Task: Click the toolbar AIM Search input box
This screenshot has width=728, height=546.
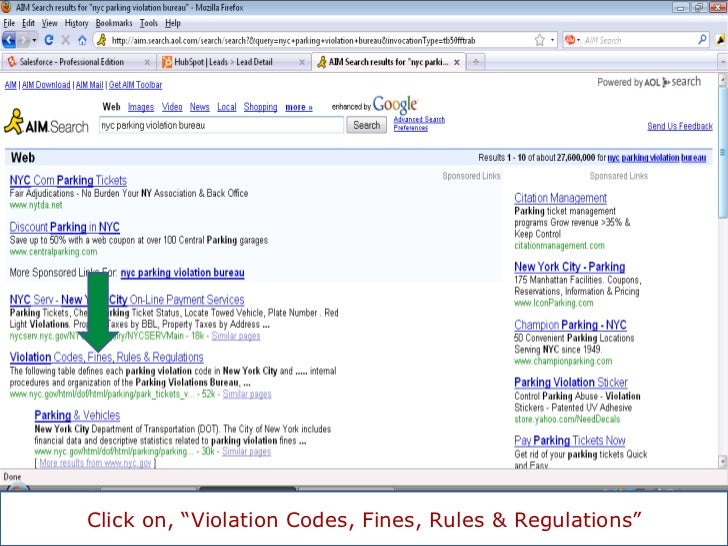Action: (x=639, y=40)
